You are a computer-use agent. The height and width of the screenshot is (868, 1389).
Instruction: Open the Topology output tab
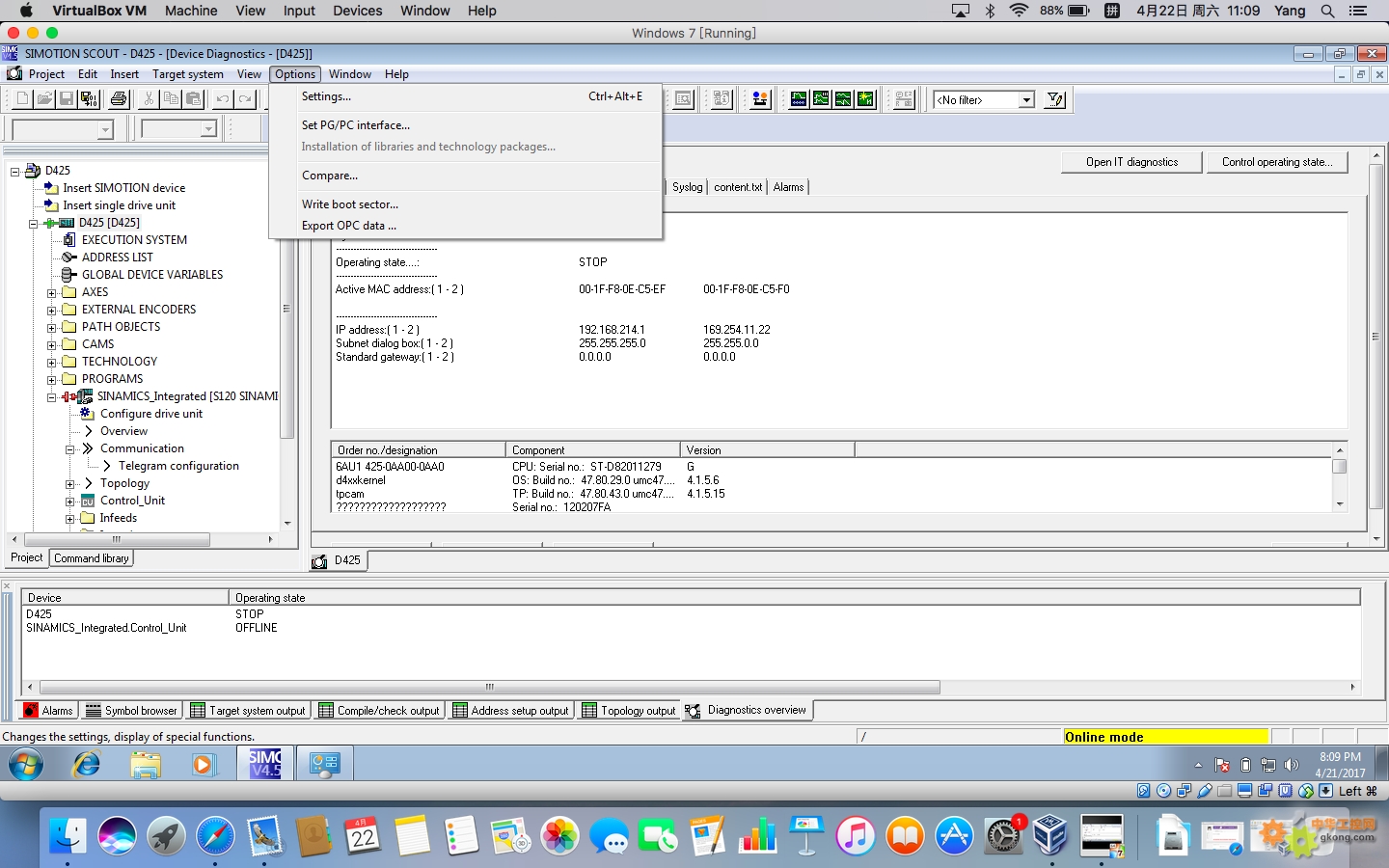click(x=629, y=711)
